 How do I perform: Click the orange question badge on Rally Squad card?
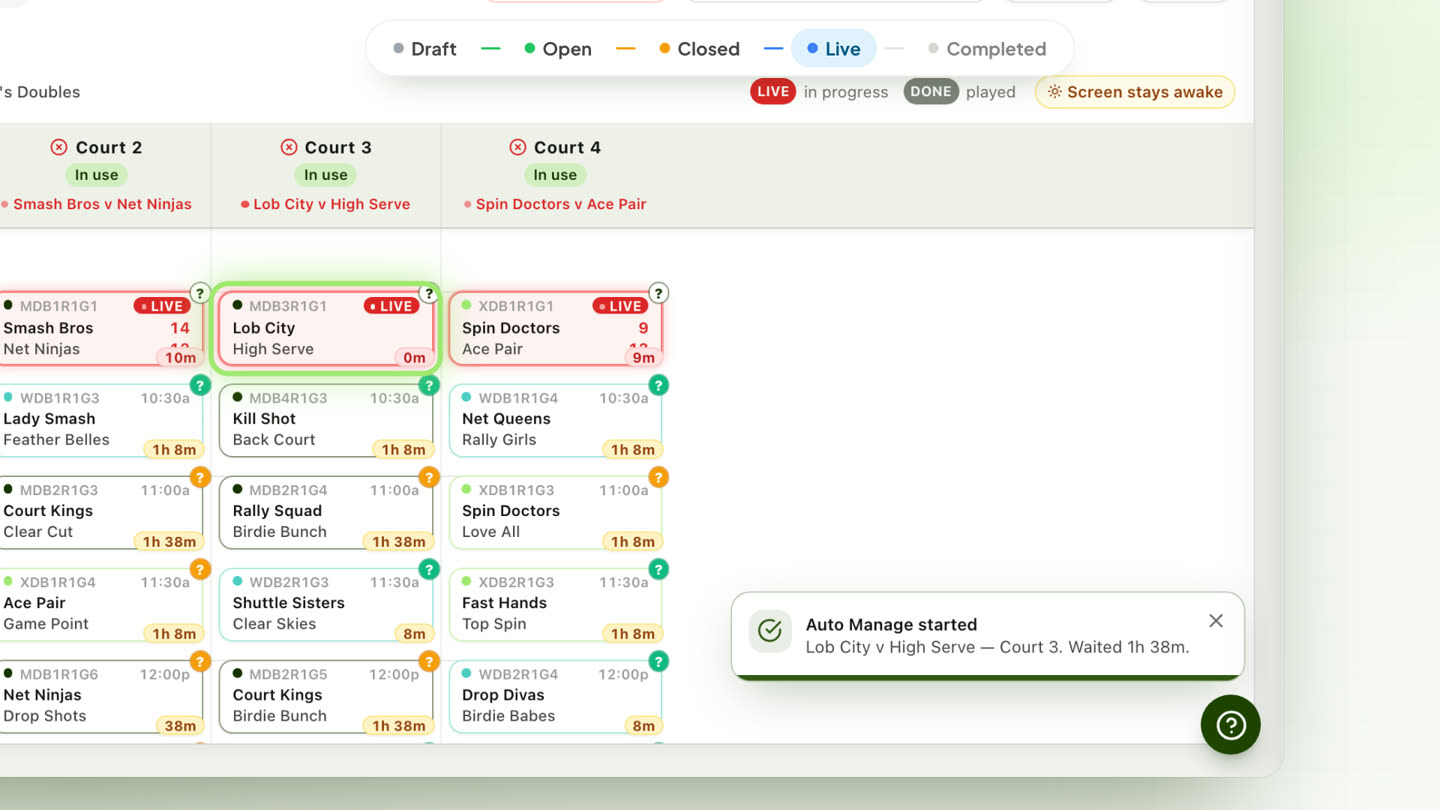[x=429, y=477]
